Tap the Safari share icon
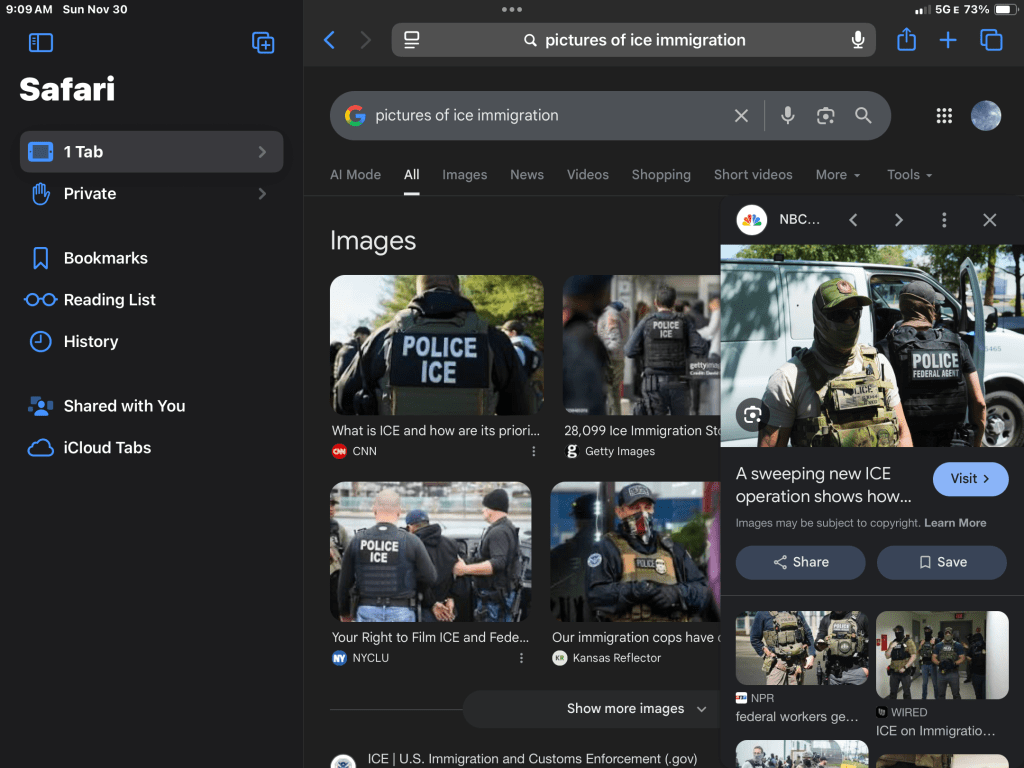 point(906,40)
